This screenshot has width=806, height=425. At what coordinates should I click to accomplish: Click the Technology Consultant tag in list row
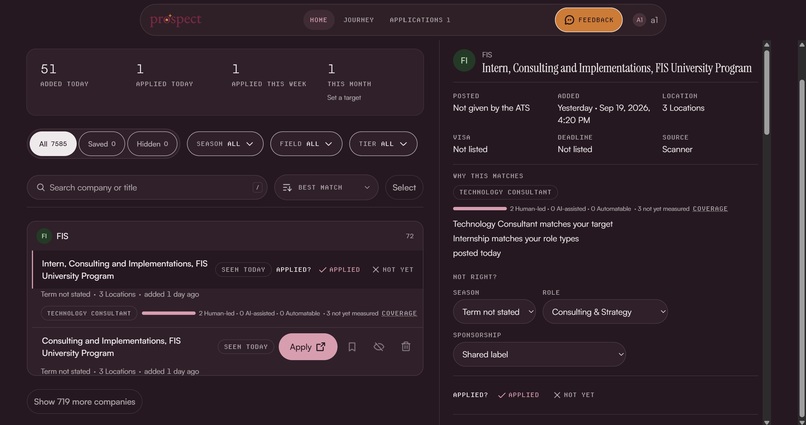(x=89, y=313)
